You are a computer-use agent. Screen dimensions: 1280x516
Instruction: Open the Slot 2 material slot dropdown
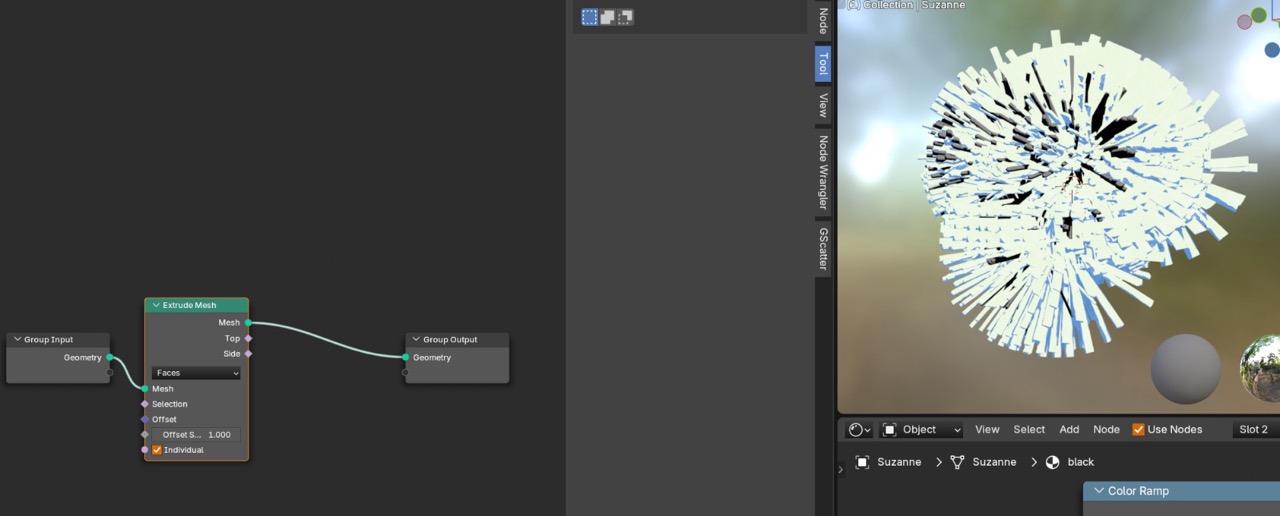point(1256,430)
